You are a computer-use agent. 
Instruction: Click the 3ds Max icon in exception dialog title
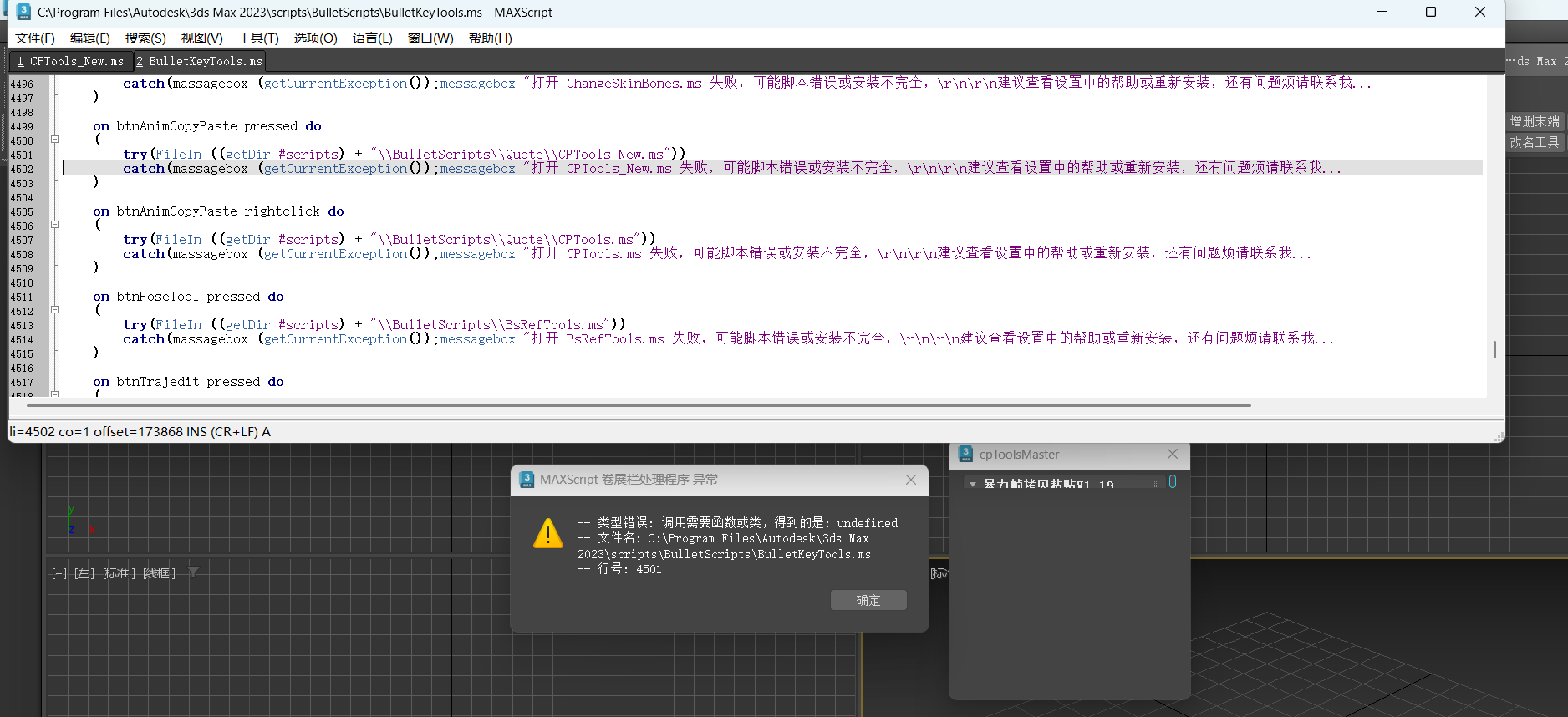pyautogui.click(x=527, y=480)
